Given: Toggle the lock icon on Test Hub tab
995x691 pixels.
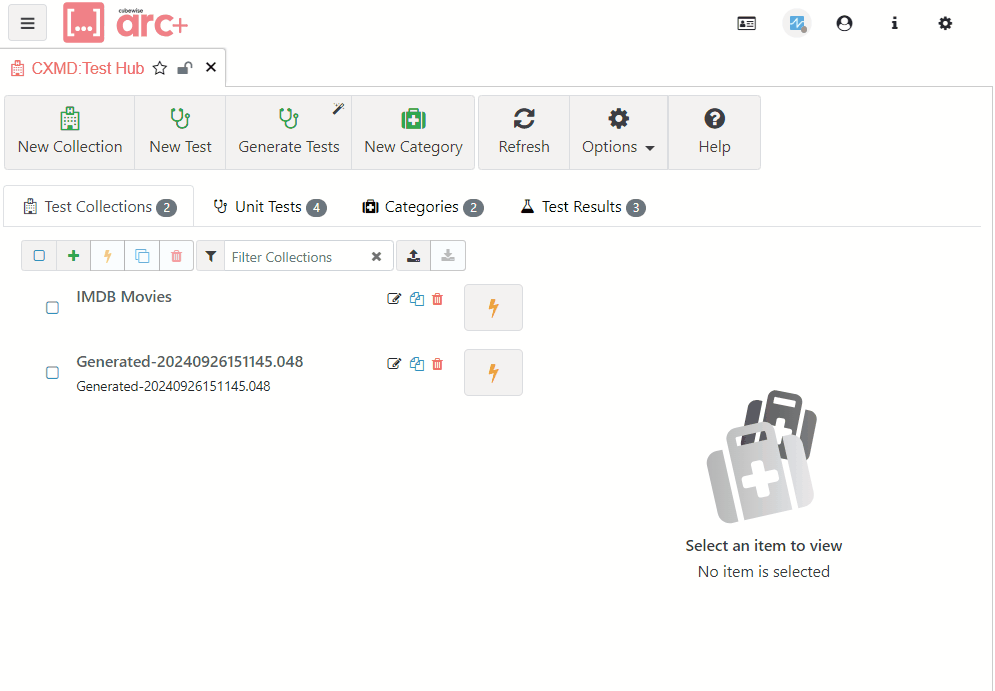Looking at the screenshot, I should tap(185, 68).
